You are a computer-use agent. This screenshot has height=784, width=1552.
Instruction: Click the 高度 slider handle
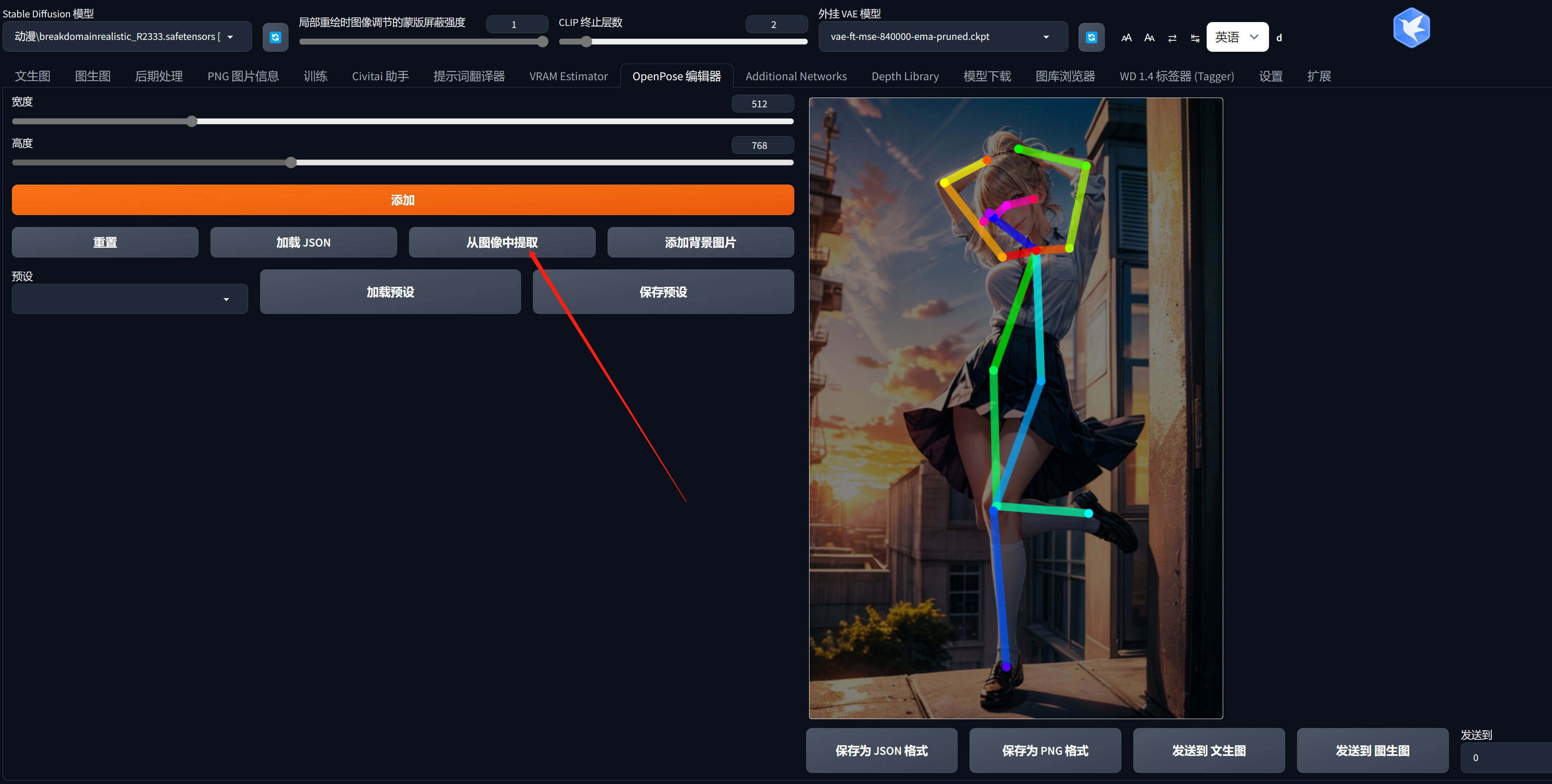point(291,163)
